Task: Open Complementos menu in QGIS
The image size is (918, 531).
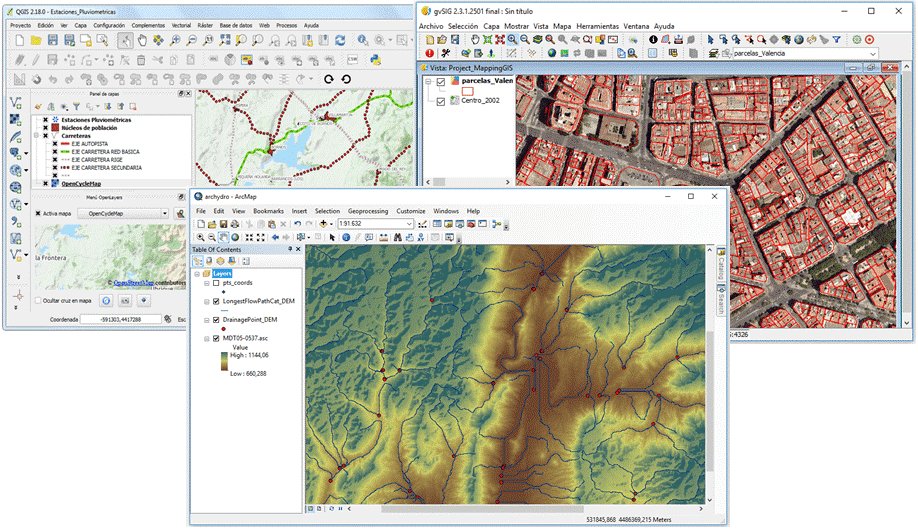Action: coord(148,25)
